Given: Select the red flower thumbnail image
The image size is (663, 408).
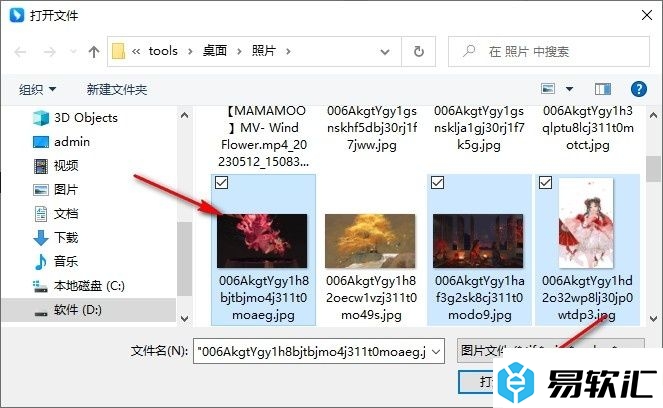Looking at the screenshot, I should [262, 241].
